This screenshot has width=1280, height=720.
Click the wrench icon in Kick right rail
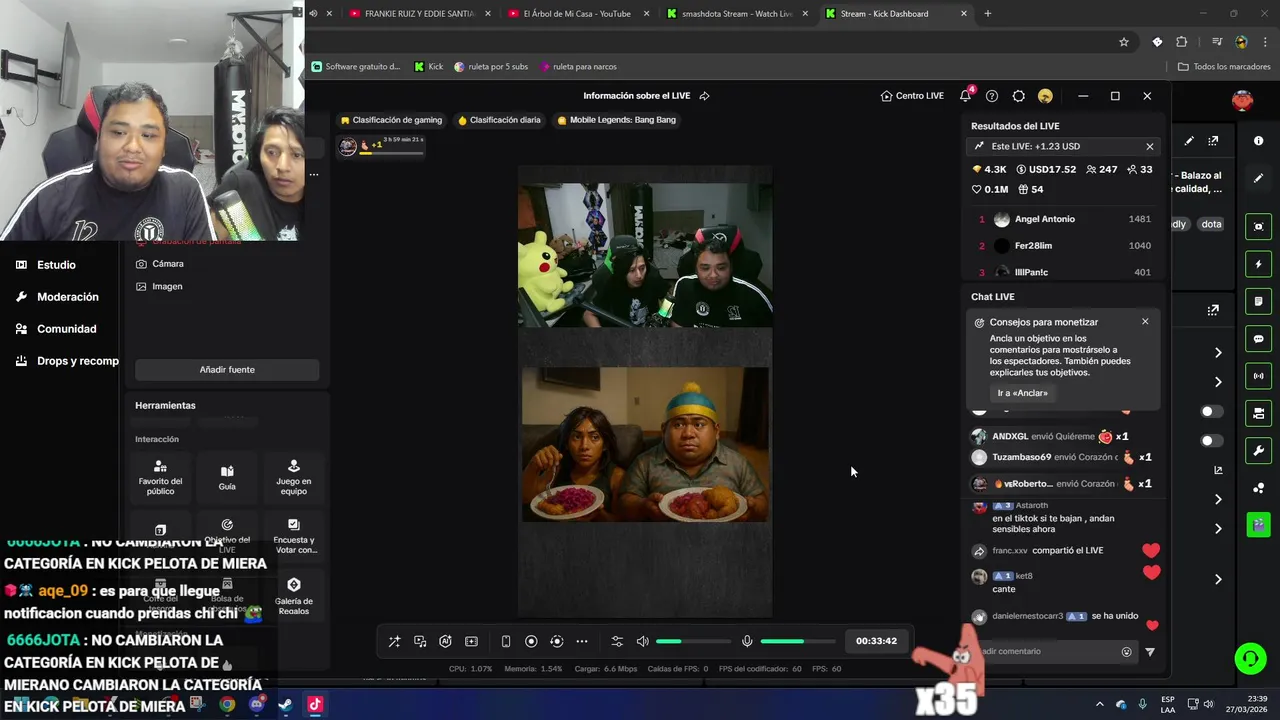pyautogui.click(x=1259, y=451)
